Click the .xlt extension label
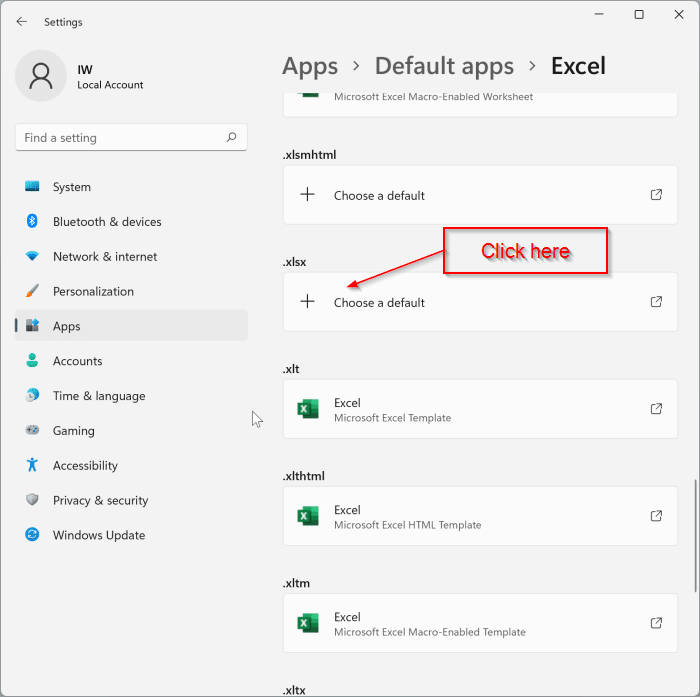 click(x=291, y=369)
